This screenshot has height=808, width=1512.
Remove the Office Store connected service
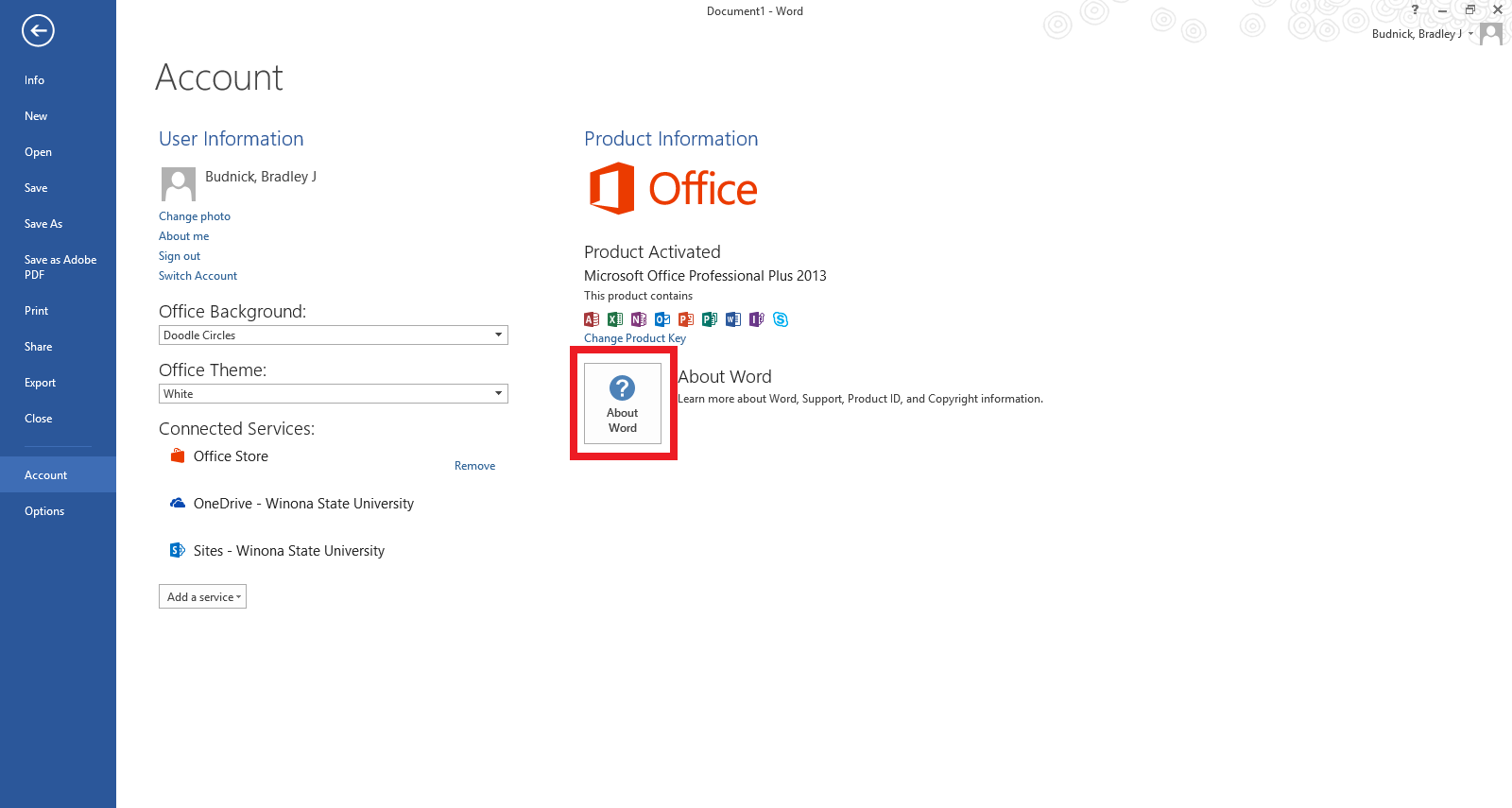474,466
